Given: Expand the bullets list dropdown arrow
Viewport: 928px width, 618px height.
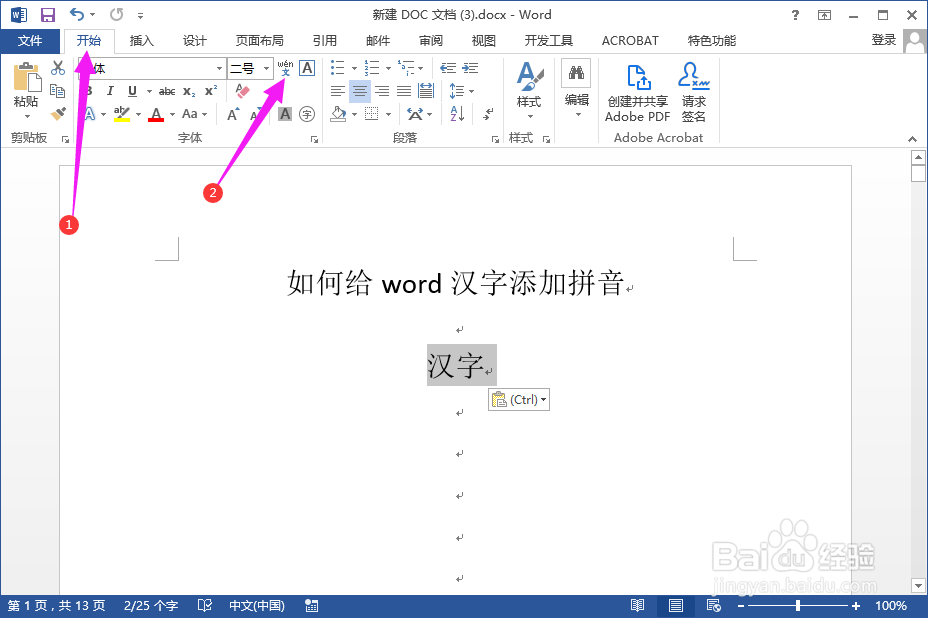Looking at the screenshot, I should [354, 69].
